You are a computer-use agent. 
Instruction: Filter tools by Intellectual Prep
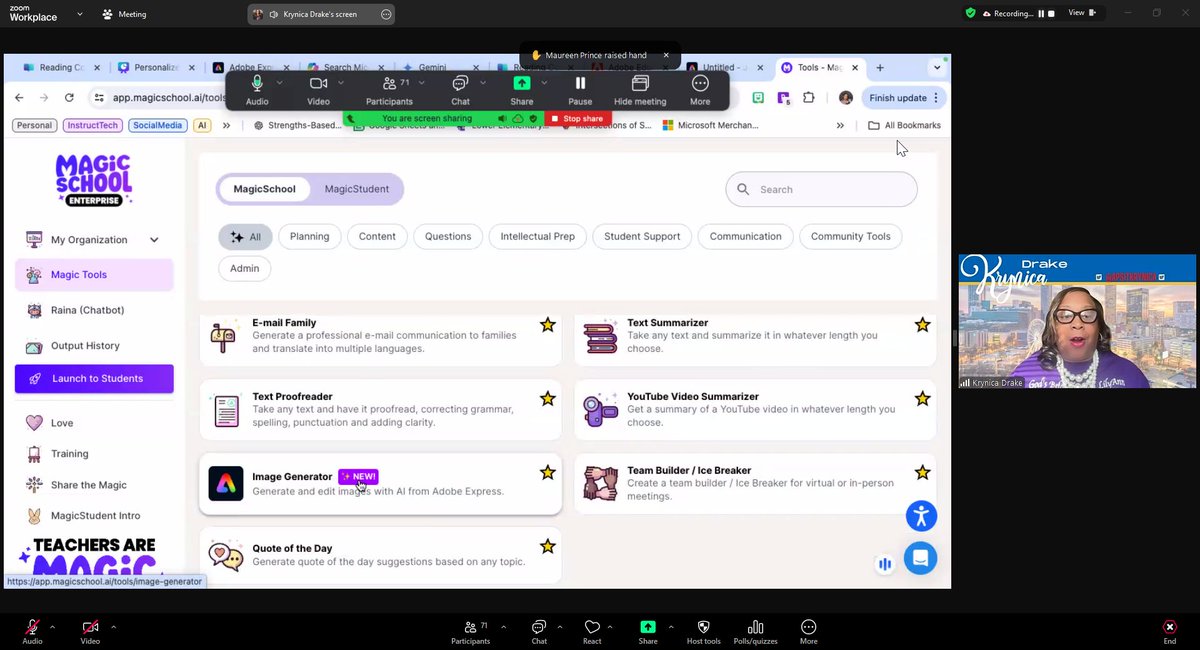tap(538, 237)
